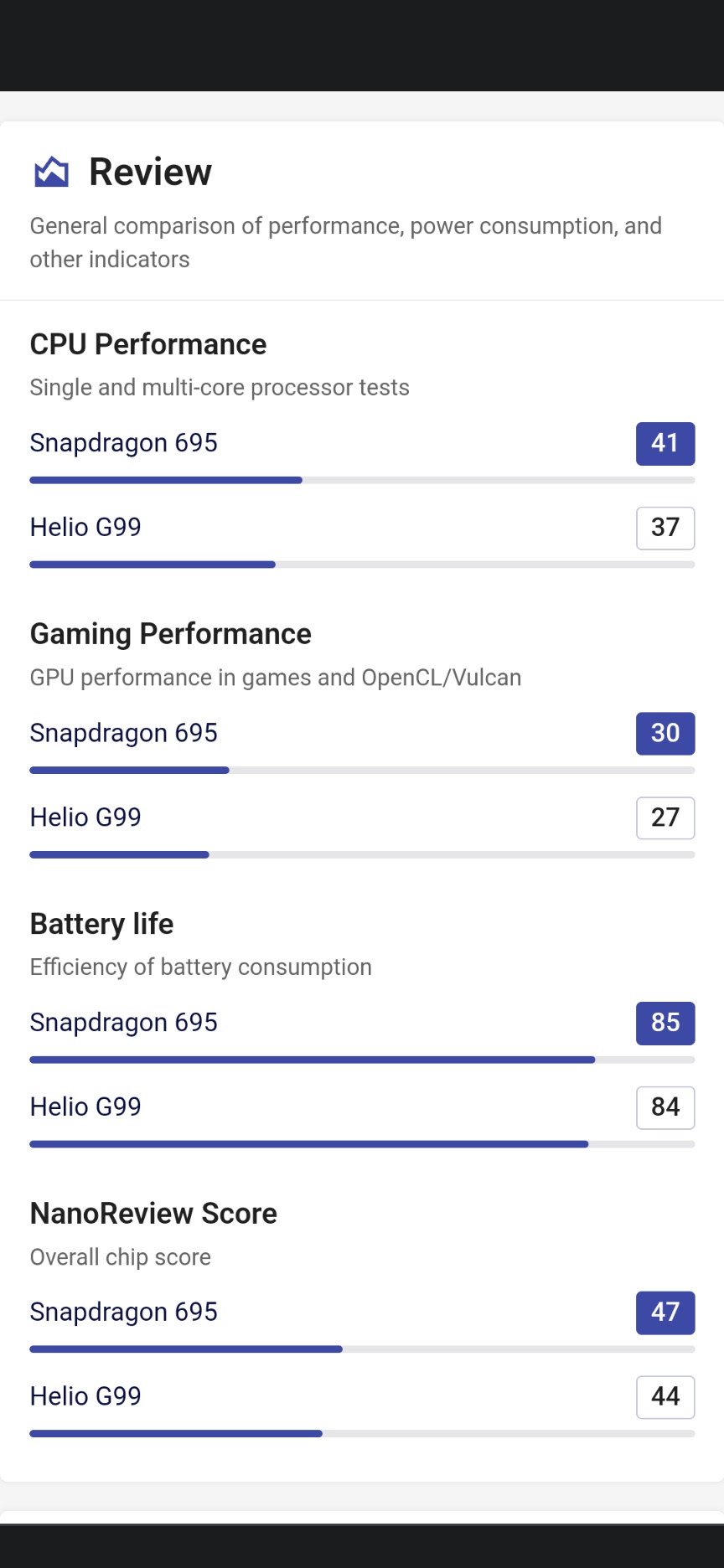This screenshot has height=1568, width=724.
Task: Click the battery score badge 85
Action: [x=665, y=1023]
